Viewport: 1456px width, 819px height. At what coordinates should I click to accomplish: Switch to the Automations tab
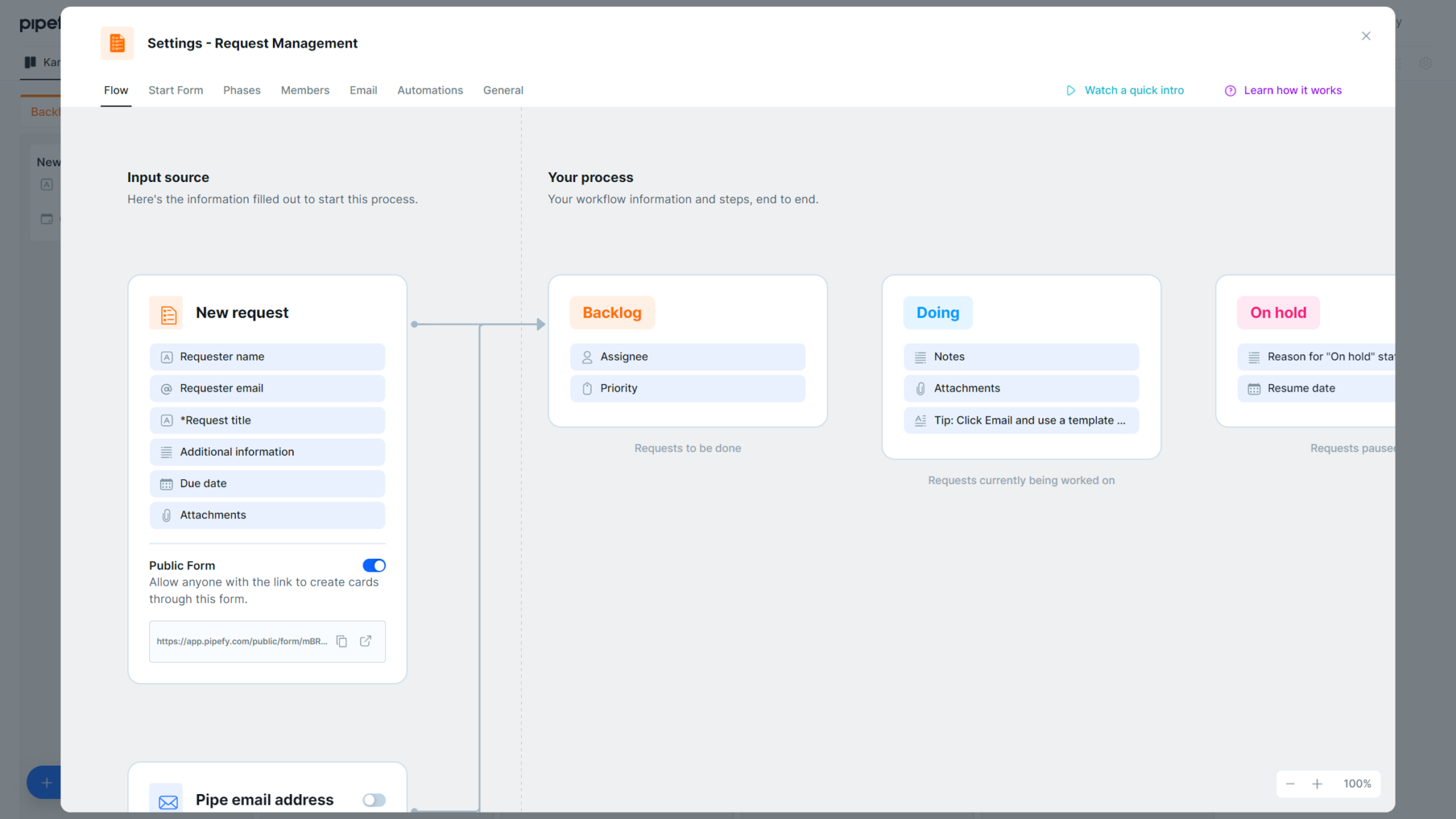(429, 90)
